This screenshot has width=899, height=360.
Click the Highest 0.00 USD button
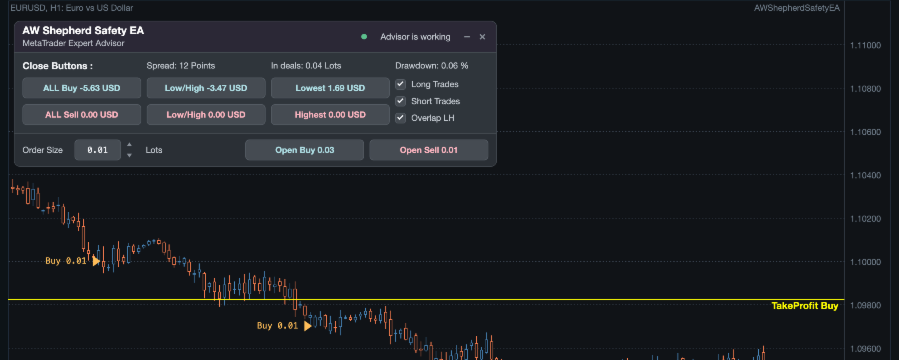[x=330, y=115]
